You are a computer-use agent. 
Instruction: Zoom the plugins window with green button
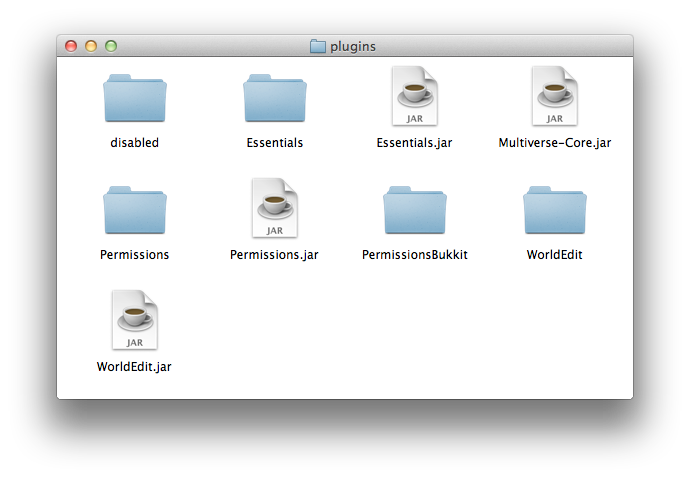click(x=111, y=46)
